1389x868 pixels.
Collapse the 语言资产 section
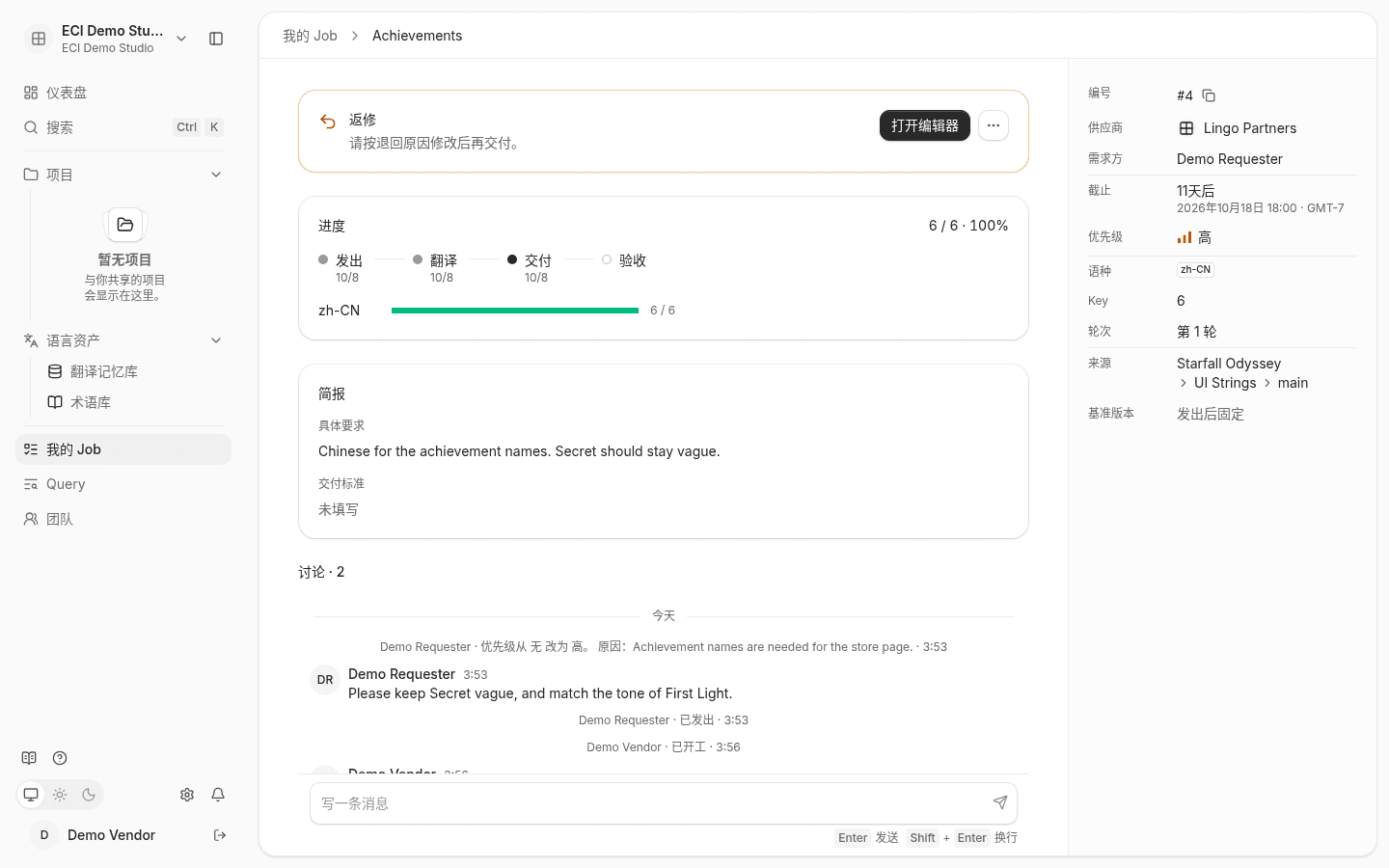(x=216, y=340)
